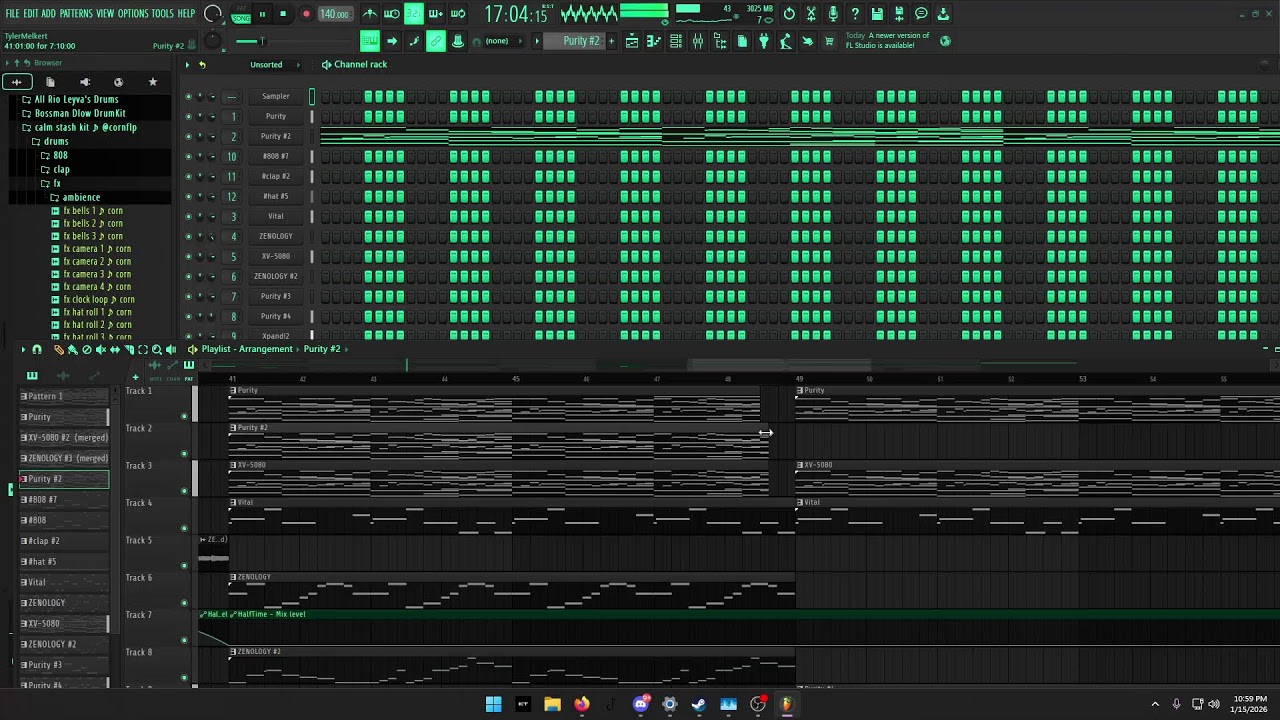This screenshot has width=1280, height=720.
Task: Click the download content icon
Action: 943,14
